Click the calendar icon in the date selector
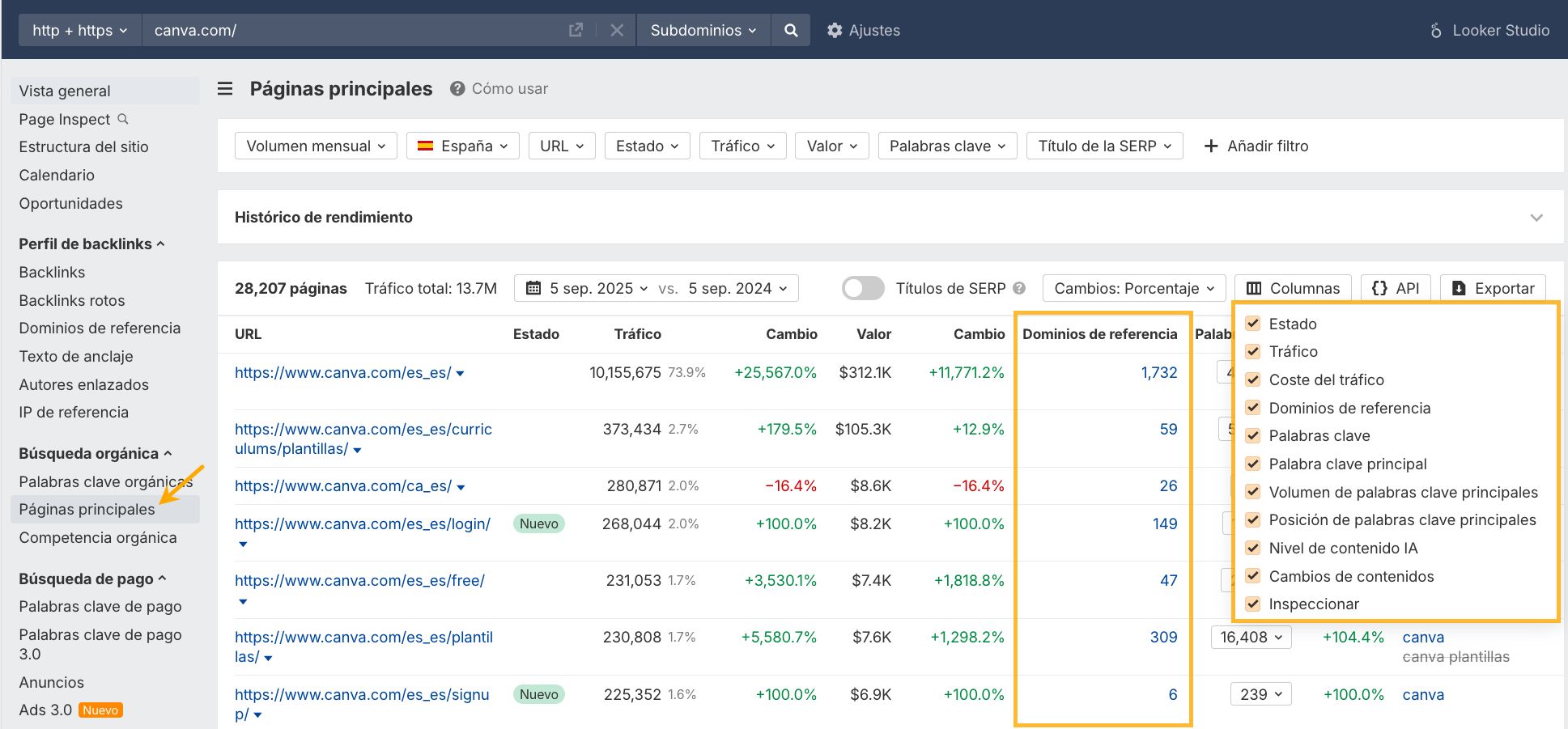 [x=533, y=288]
